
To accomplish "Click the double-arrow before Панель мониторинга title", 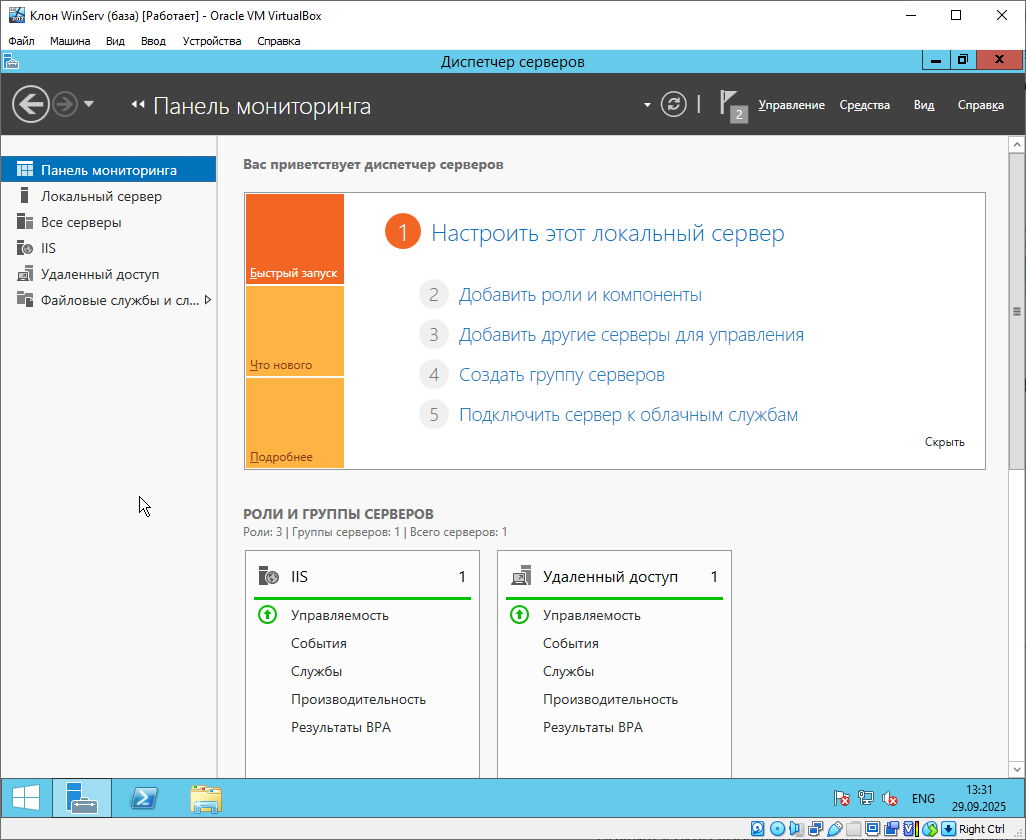I will tap(137, 105).
